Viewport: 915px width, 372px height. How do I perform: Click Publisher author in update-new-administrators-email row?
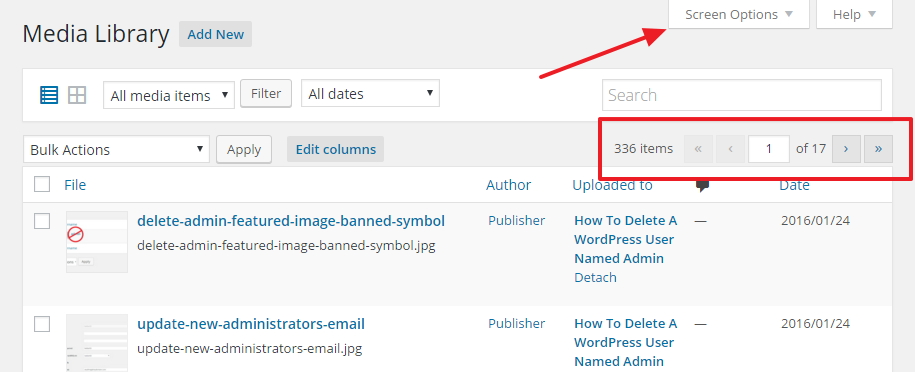click(516, 323)
